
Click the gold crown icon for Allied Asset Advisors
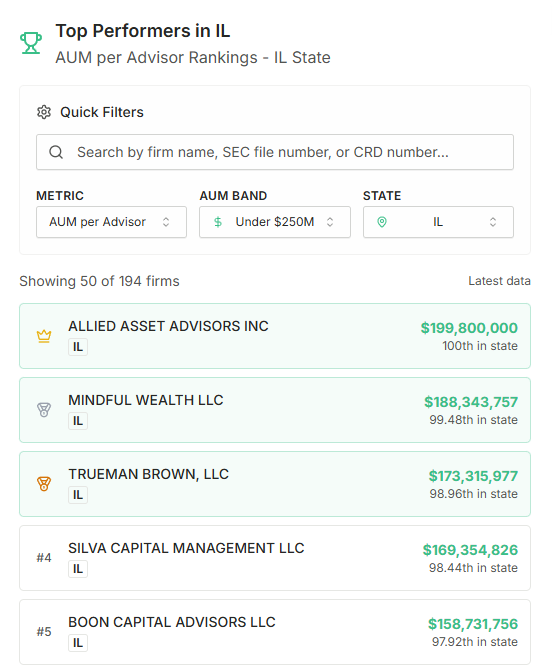[x=44, y=336]
